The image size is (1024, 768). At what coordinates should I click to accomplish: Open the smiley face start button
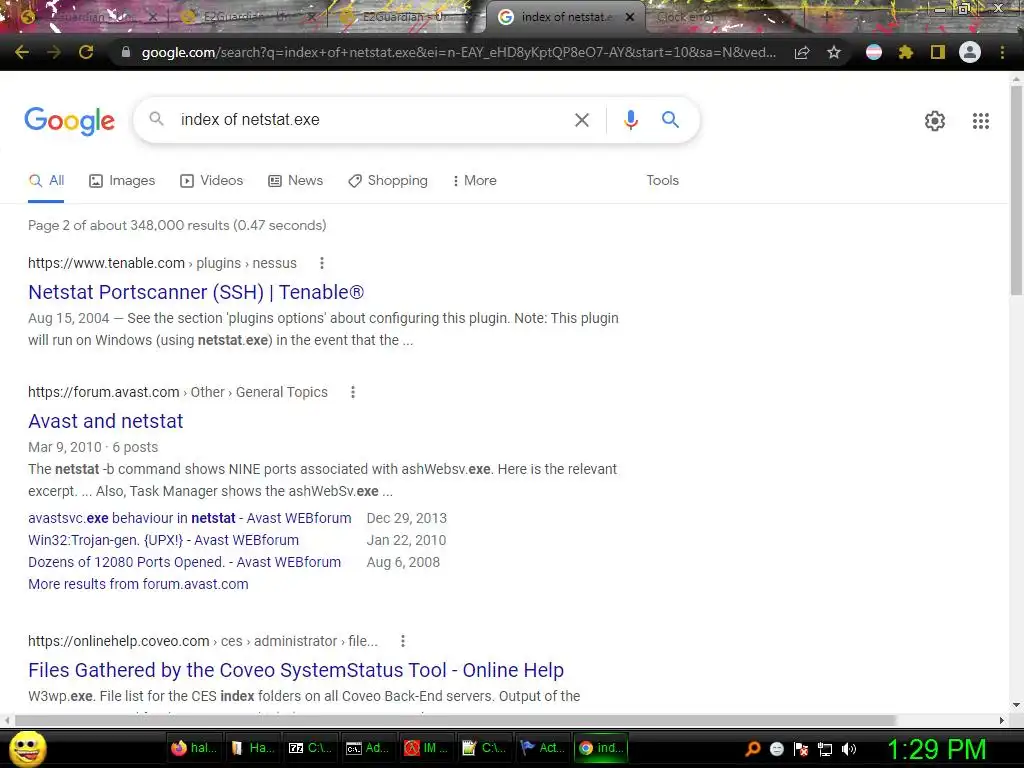click(x=28, y=748)
